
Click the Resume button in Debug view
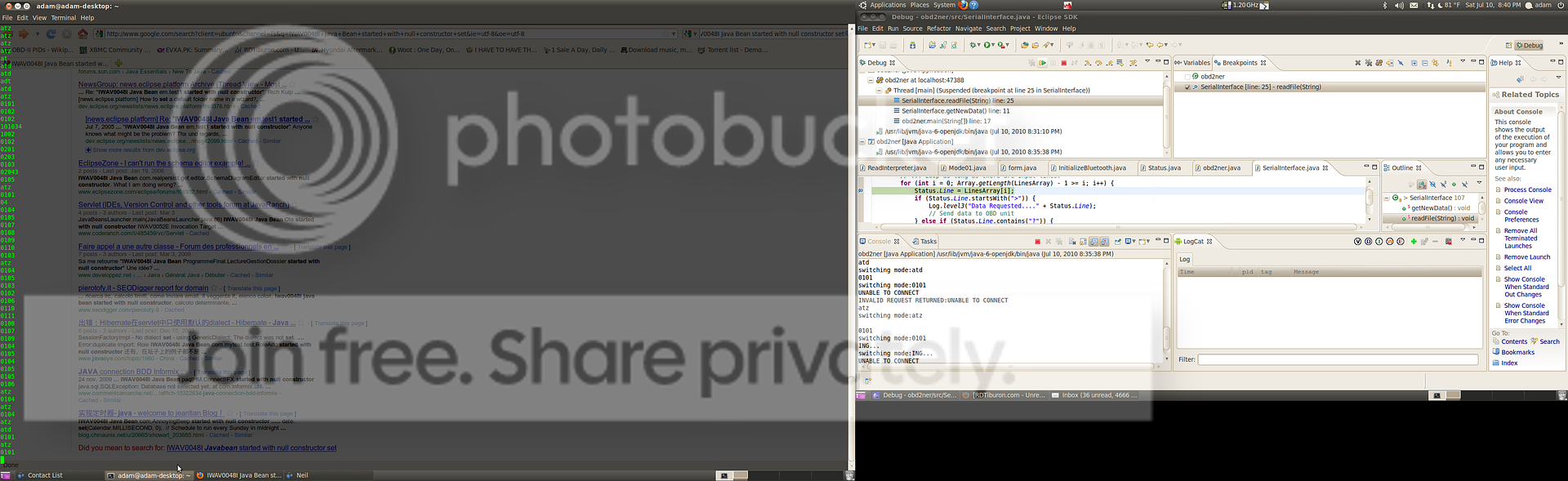(1042, 63)
